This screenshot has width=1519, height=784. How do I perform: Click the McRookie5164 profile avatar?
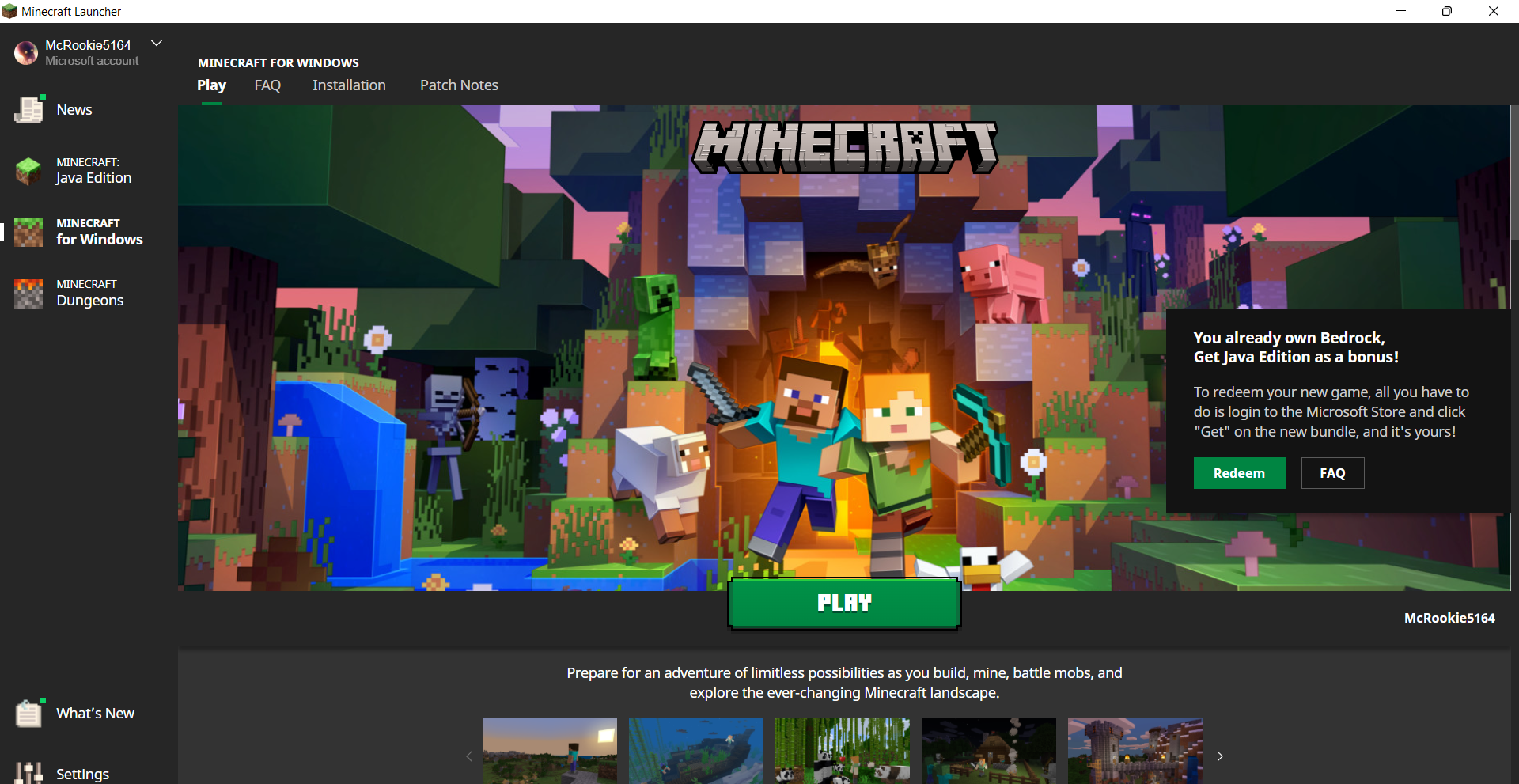26,53
